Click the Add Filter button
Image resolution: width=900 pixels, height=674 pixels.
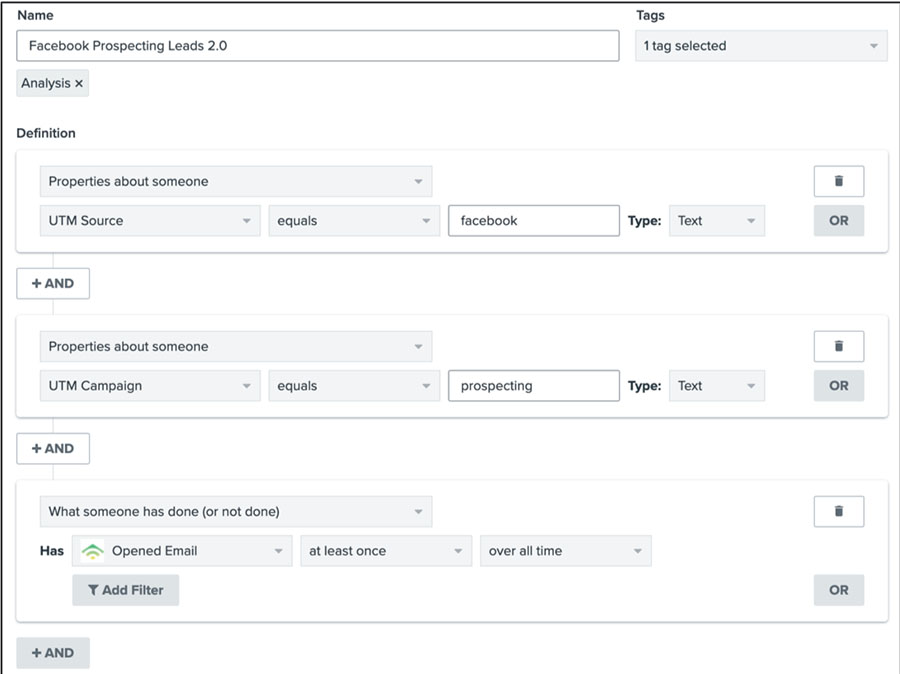click(x=125, y=590)
